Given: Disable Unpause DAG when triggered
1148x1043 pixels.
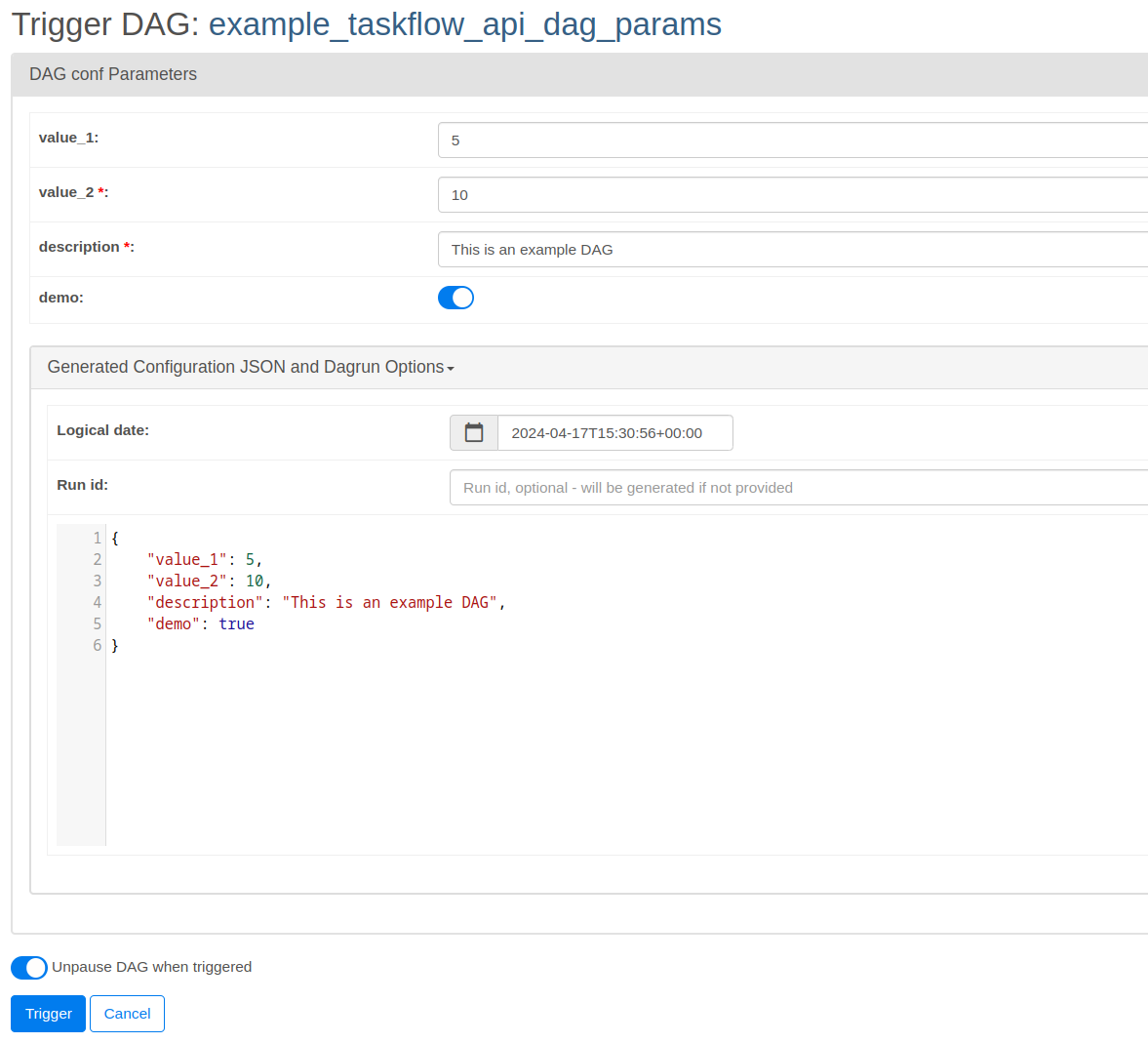Looking at the screenshot, I should coord(28,967).
